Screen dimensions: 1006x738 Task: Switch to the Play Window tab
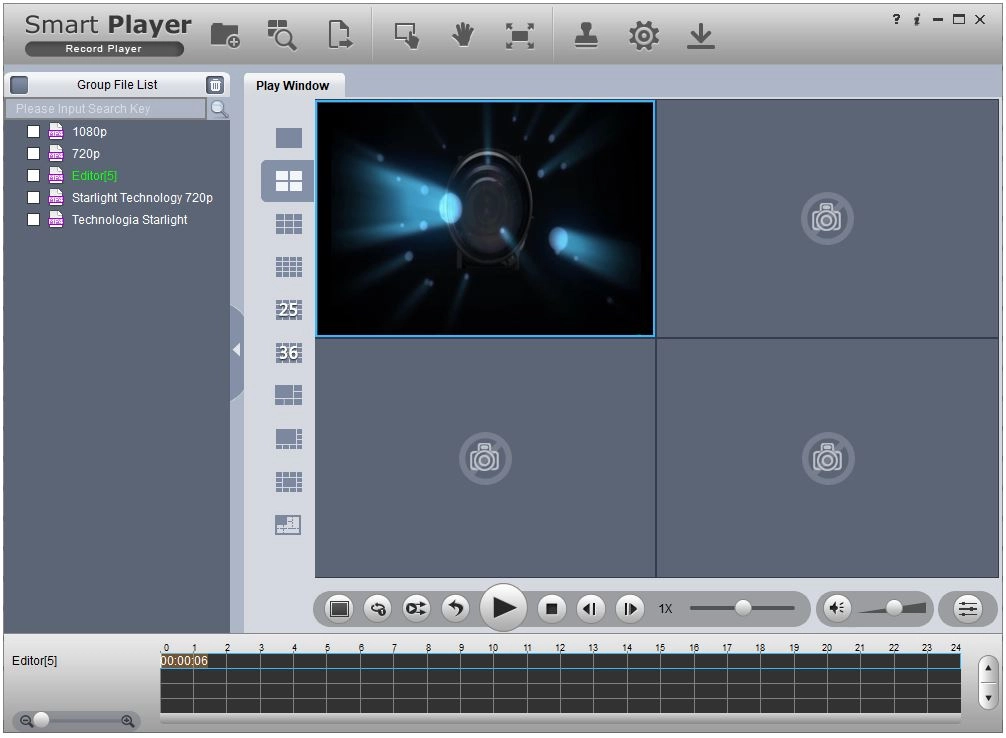(293, 85)
